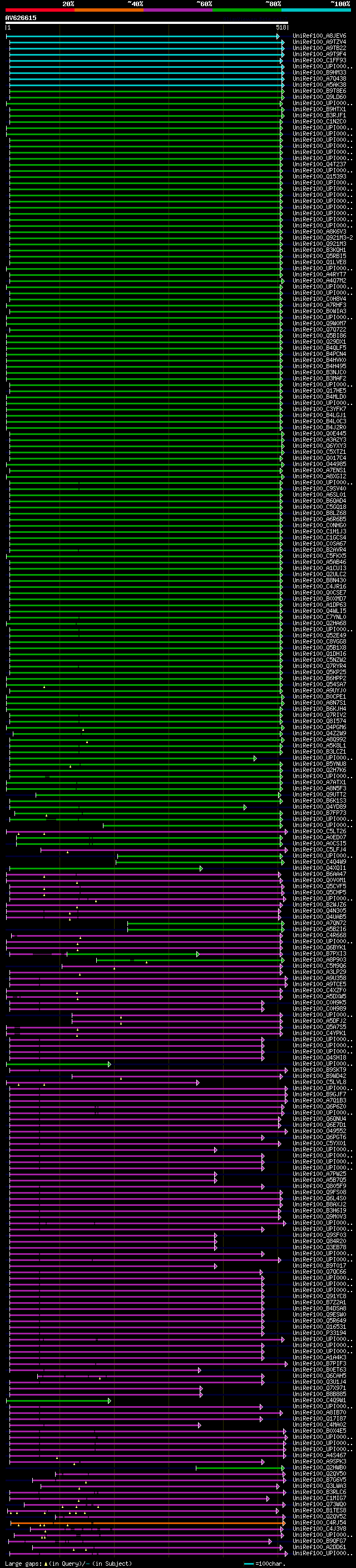Open hit UniRef100_C1FF93
356x1568 pixels.
pyautogui.click(x=319, y=60)
